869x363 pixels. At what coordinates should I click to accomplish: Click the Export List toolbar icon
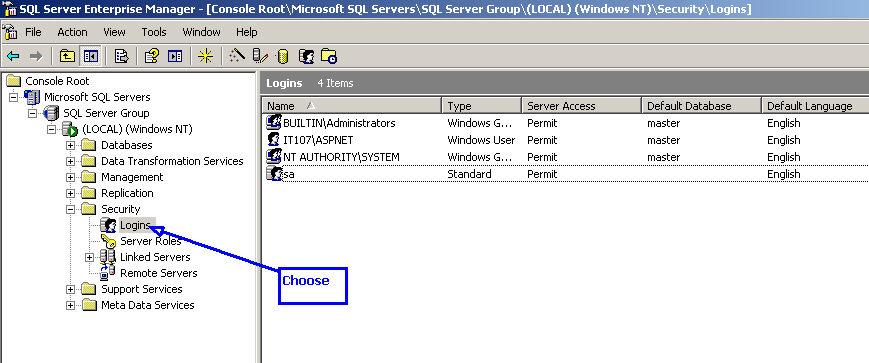[121, 56]
